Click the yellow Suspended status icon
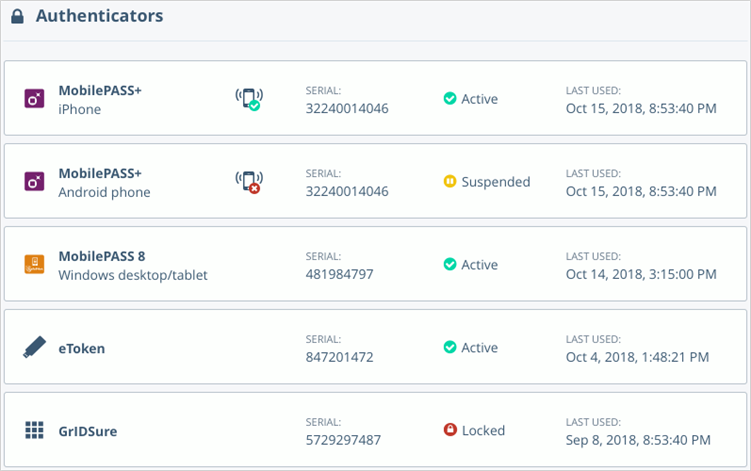The width and height of the screenshot is (751, 471). click(450, 182)
